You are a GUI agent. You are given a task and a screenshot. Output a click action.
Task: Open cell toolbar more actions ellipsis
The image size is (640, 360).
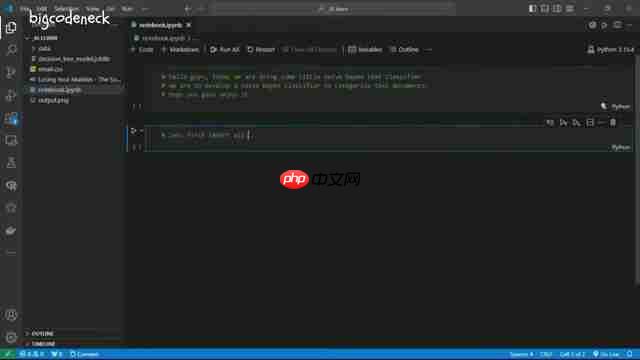(x=601, y=122)
